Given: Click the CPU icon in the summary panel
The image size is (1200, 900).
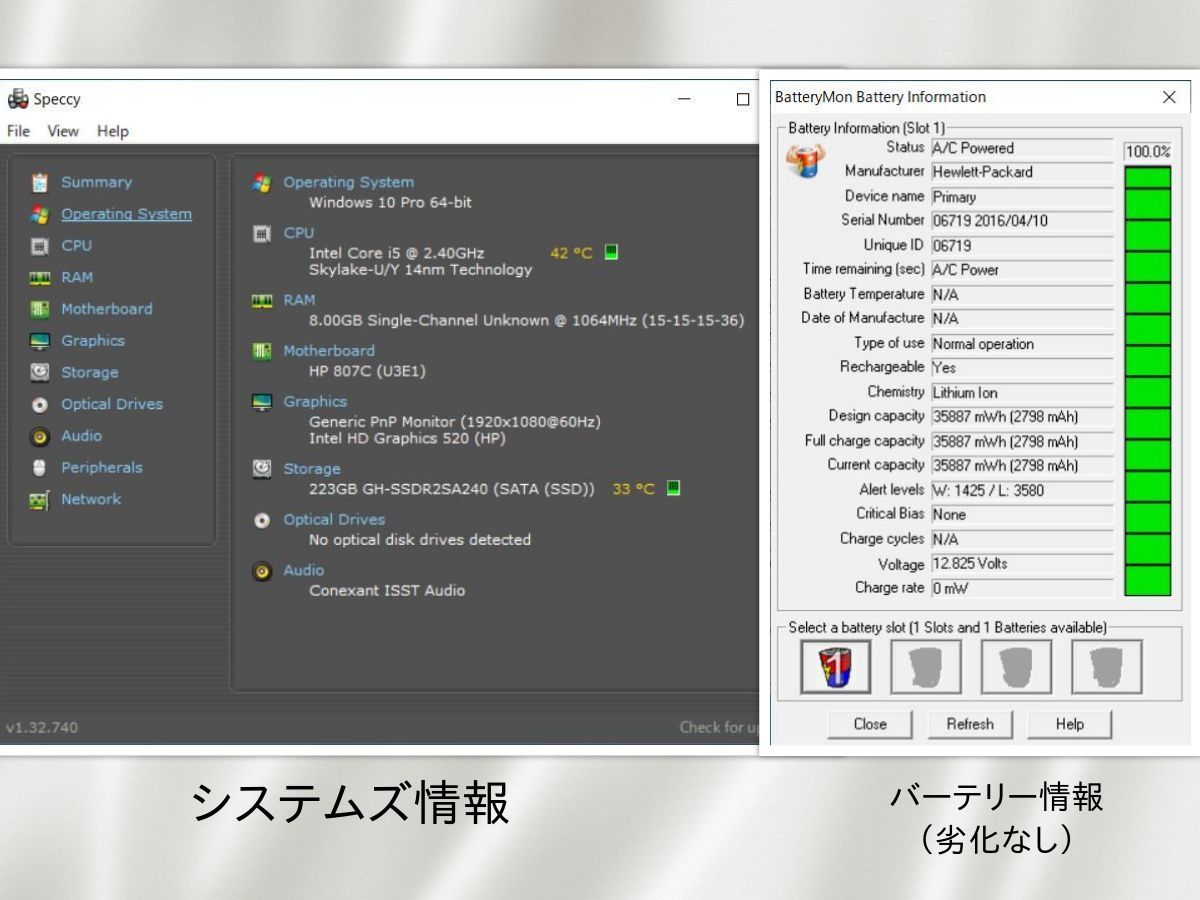Looking at the screenshot, I should point(262,233).
